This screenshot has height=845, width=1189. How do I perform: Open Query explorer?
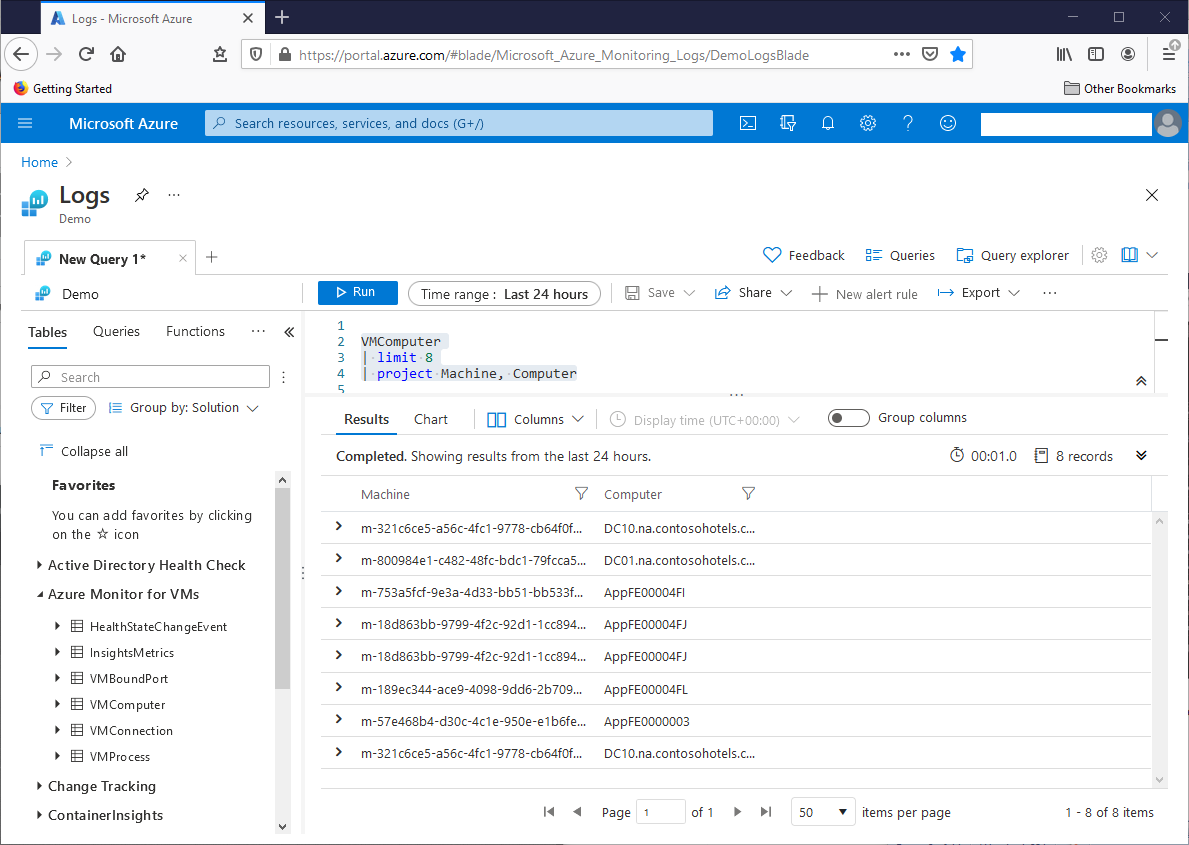pos(1012,256)
